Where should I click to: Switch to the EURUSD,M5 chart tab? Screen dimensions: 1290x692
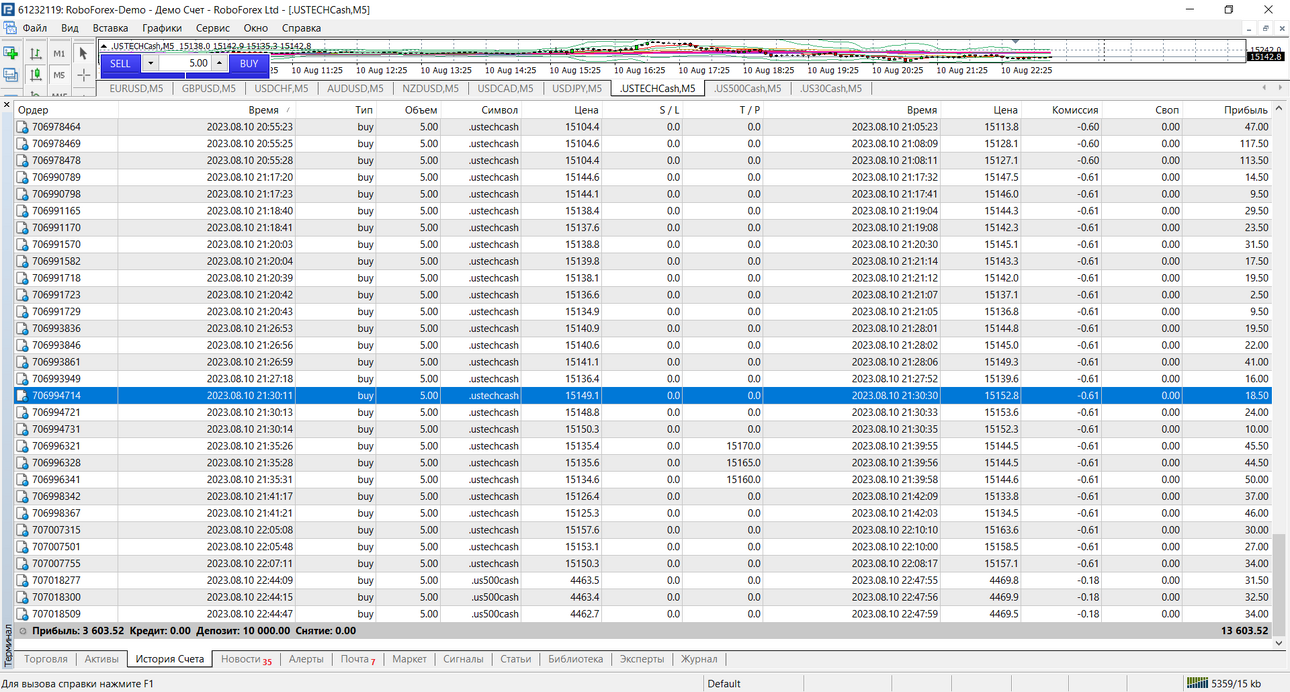(x=136, y=88)
